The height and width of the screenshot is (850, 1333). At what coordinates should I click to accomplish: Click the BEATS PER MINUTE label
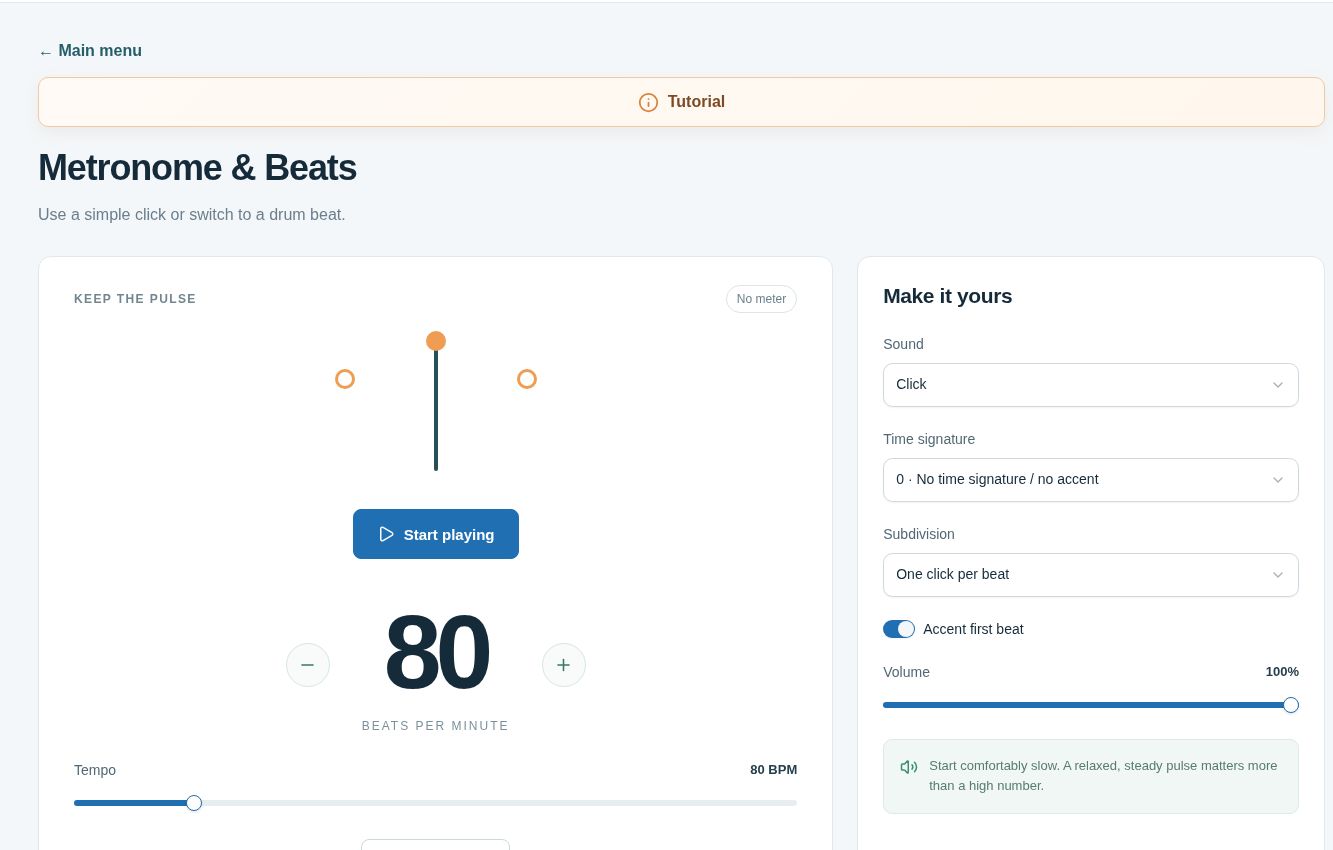click(435, 726)
